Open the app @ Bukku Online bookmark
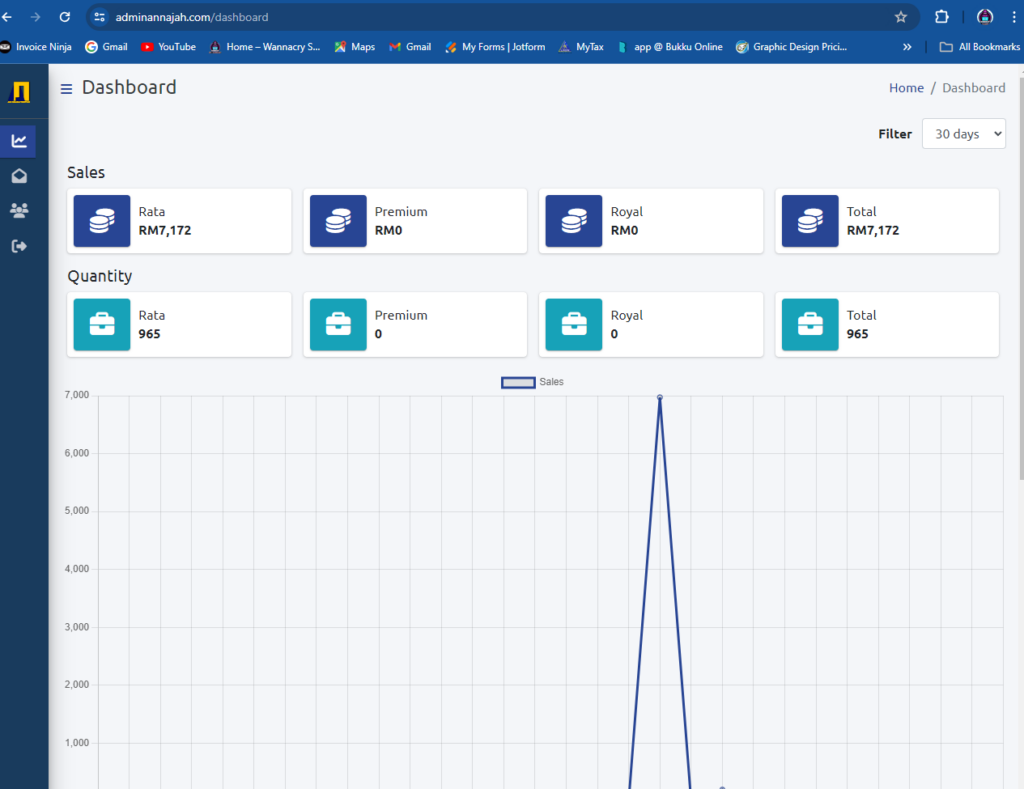This screenshot has width=1024, height=789. [670, 47]
